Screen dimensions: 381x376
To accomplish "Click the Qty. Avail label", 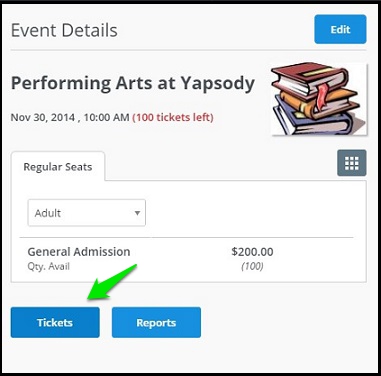I will (49, 266).
